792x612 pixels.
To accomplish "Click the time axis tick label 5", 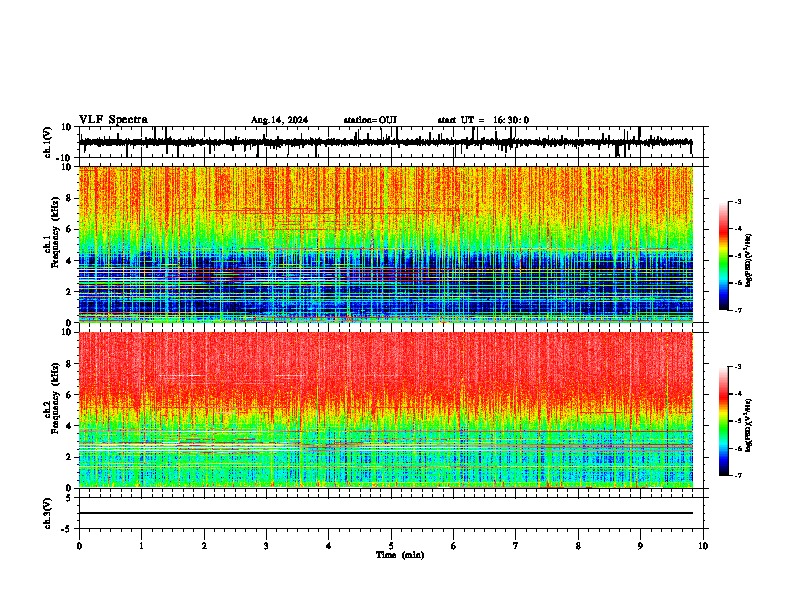I will coord(391,546).
